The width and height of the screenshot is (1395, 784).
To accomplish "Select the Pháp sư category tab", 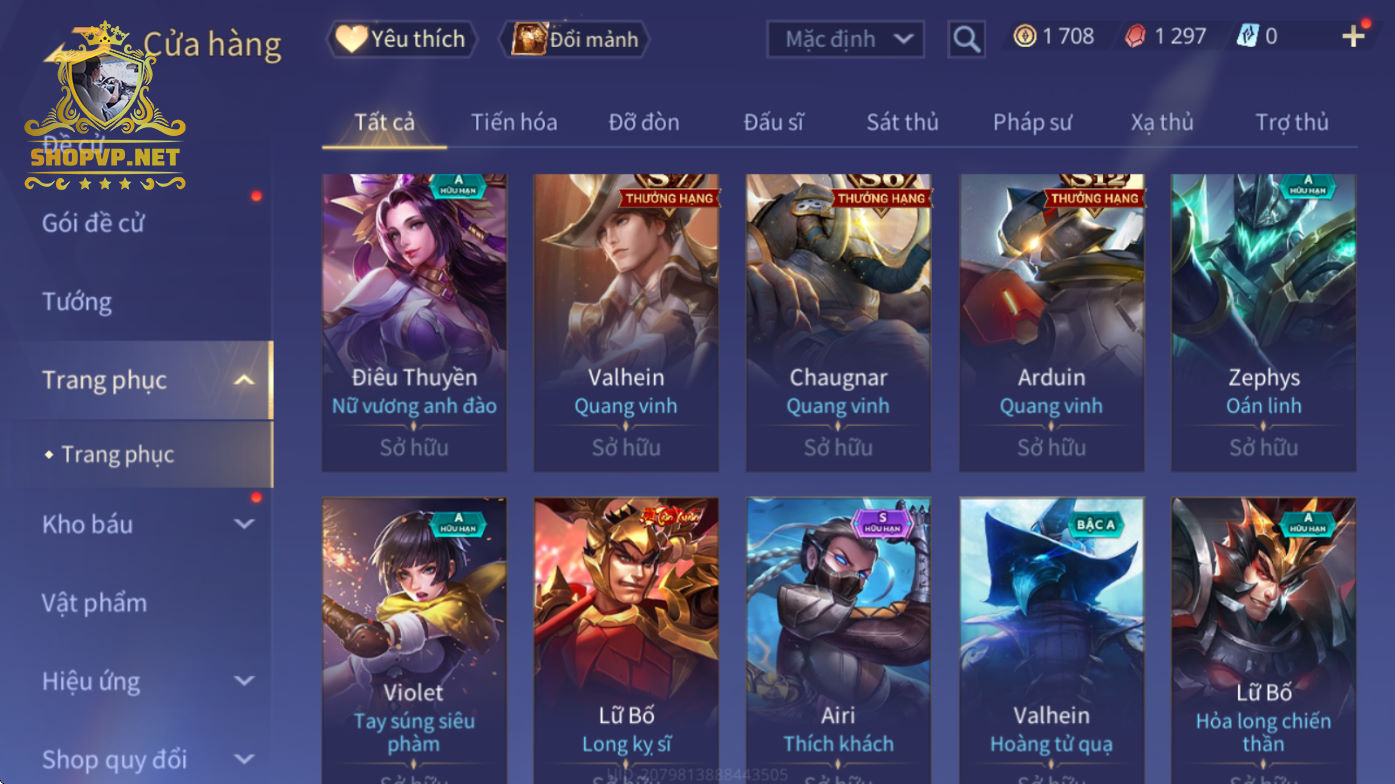I will (1032, 123).
